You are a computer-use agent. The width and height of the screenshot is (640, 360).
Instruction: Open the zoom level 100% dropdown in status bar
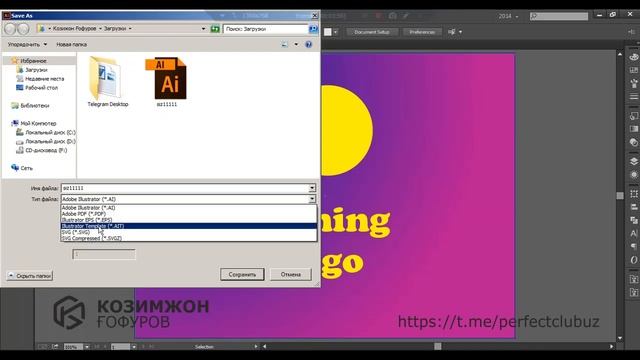pyautogui.click(x=87, y=347)
